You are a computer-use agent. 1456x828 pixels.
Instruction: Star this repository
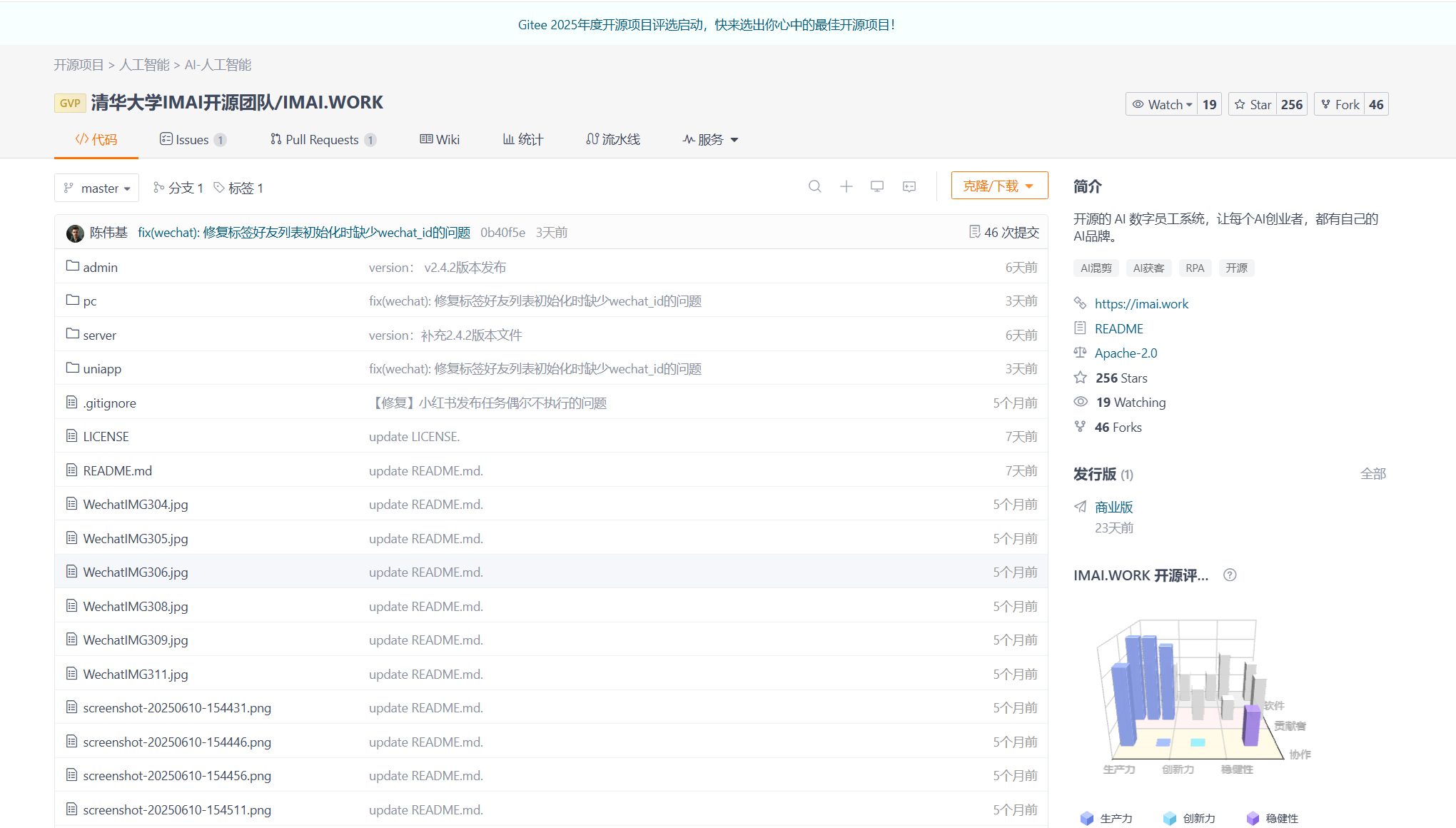point(1253,104)
